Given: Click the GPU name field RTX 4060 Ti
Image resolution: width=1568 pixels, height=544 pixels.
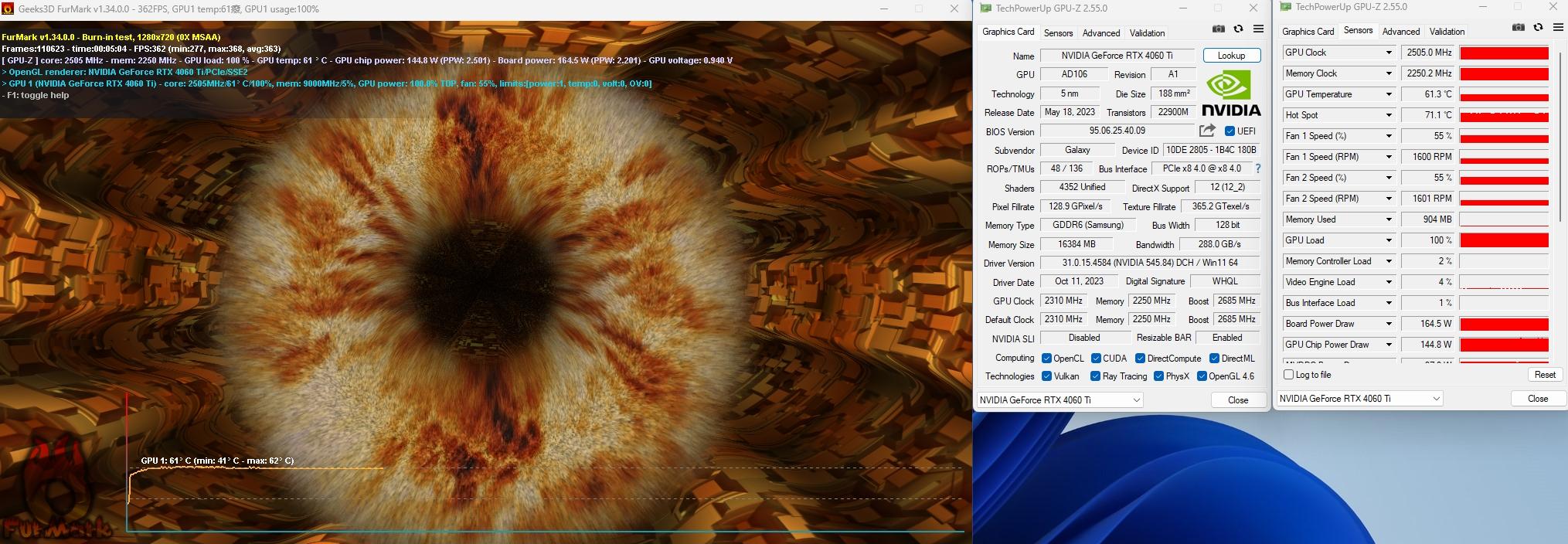Looking at the screenshot, I should coord(1117,56).
